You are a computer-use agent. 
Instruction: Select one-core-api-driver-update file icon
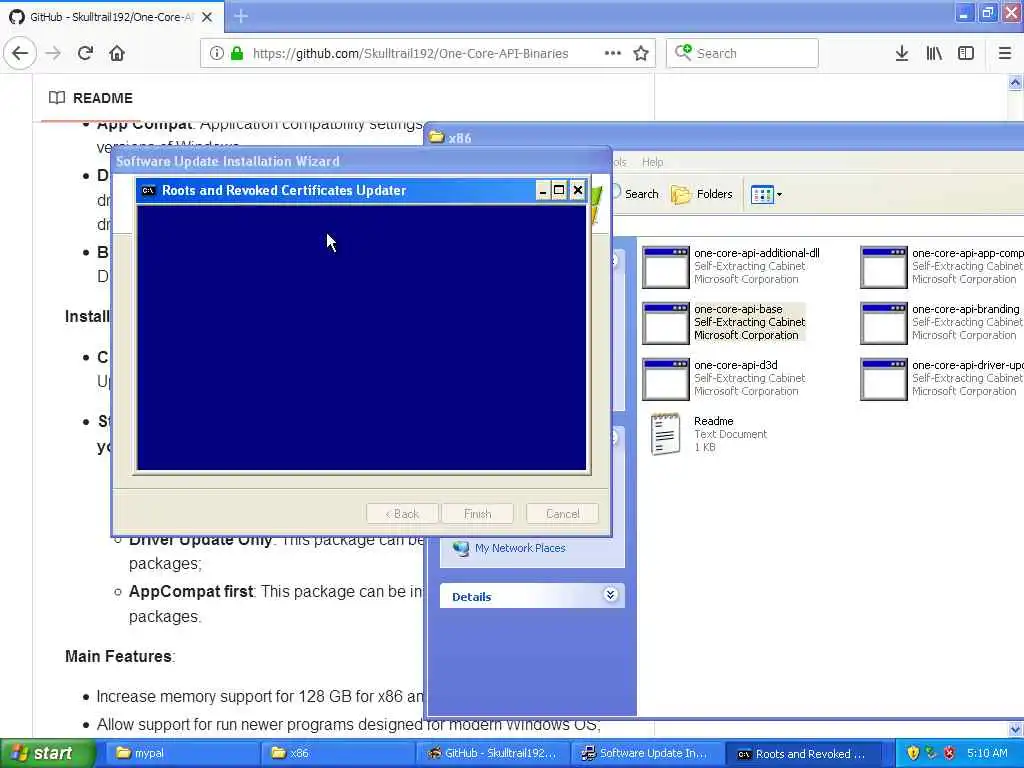(x=884, y=379)
